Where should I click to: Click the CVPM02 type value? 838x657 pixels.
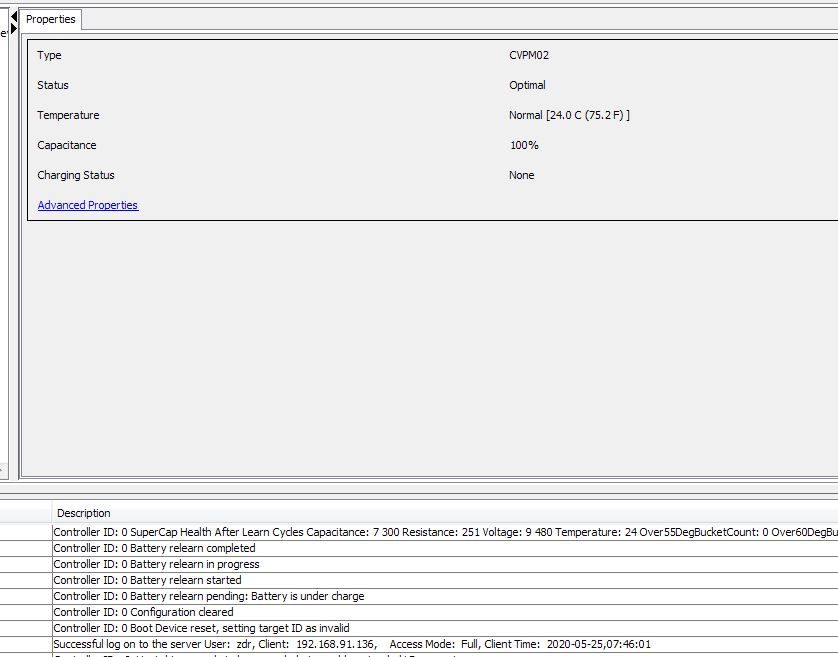[529, 56]
